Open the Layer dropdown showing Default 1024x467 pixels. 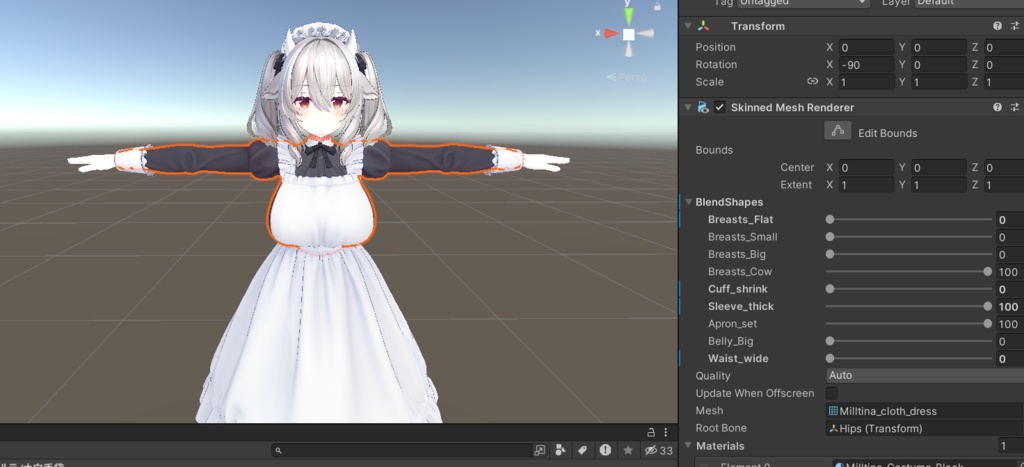tap(969, 3)
